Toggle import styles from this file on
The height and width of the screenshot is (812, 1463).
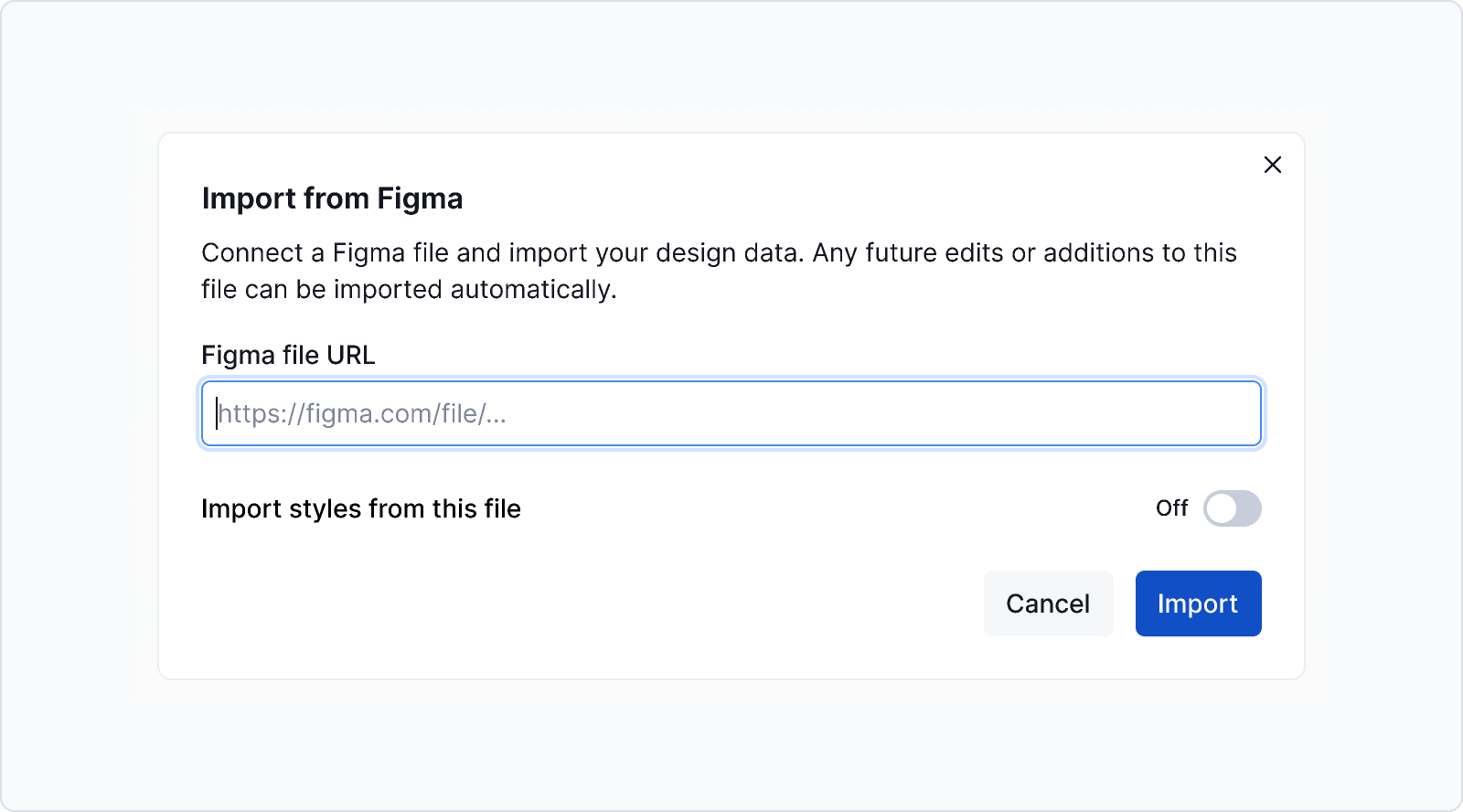[1232, 508]
